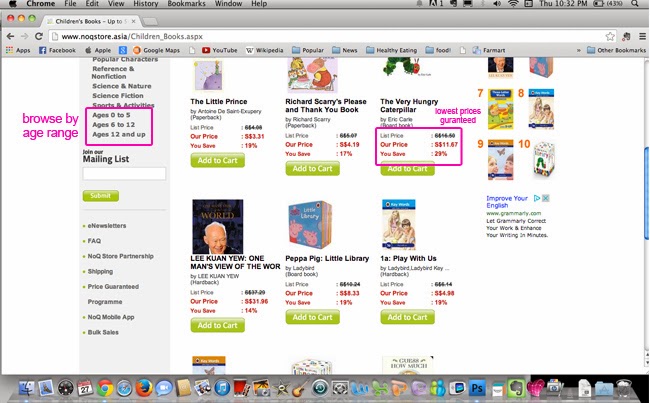This screenshot has width=650, height=403.
Task: Open the Apps shortcut in bookmarks bar
Action: [18, 50]
